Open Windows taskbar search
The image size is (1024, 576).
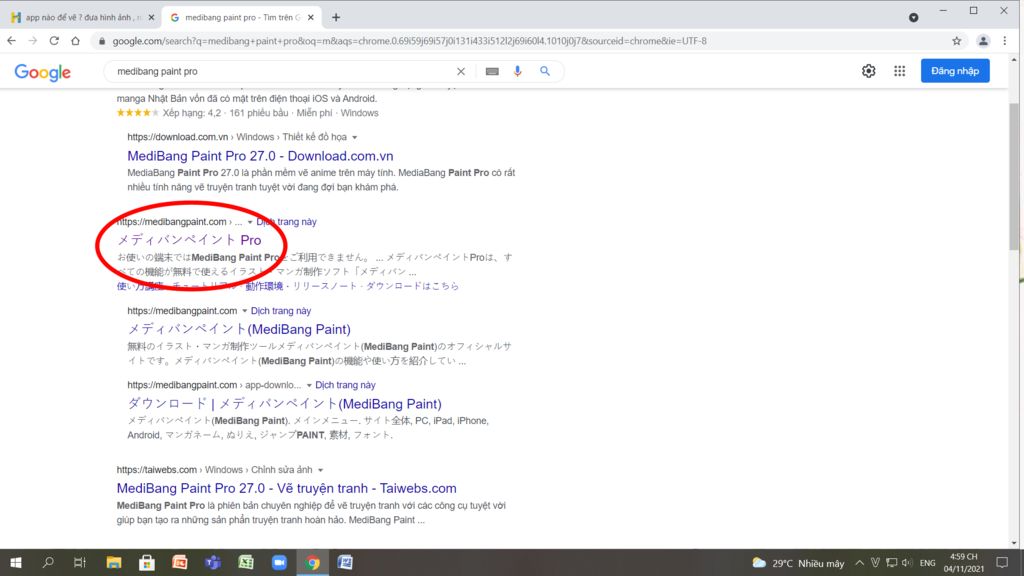click(x=48, y=562)
